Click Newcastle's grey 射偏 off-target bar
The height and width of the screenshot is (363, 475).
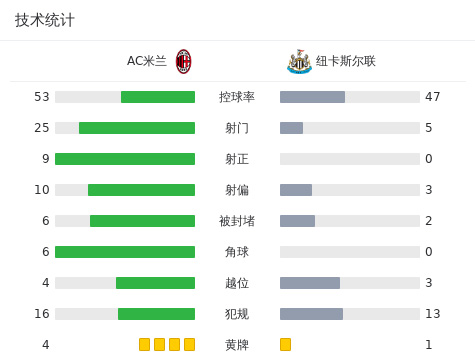pos(296,190)
